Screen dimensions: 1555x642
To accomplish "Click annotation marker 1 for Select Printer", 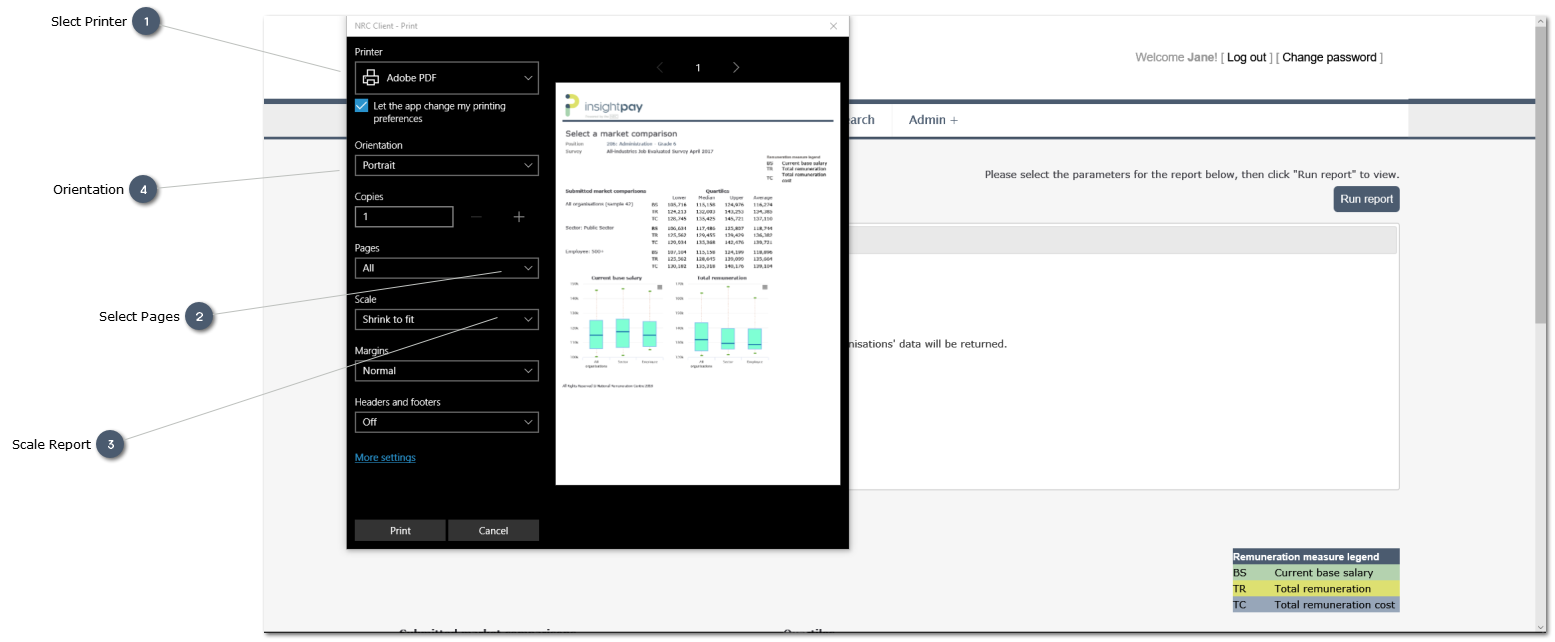I will 147,22.
